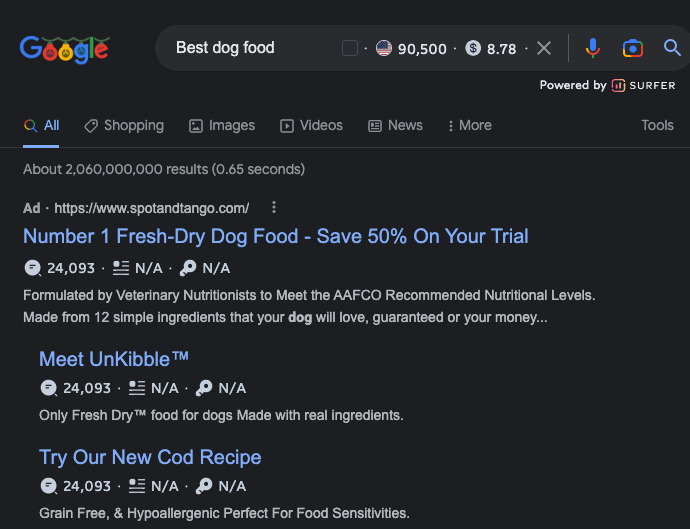Click into the Best dog food search field
690x529 pixels.
[x=250, y=48]
